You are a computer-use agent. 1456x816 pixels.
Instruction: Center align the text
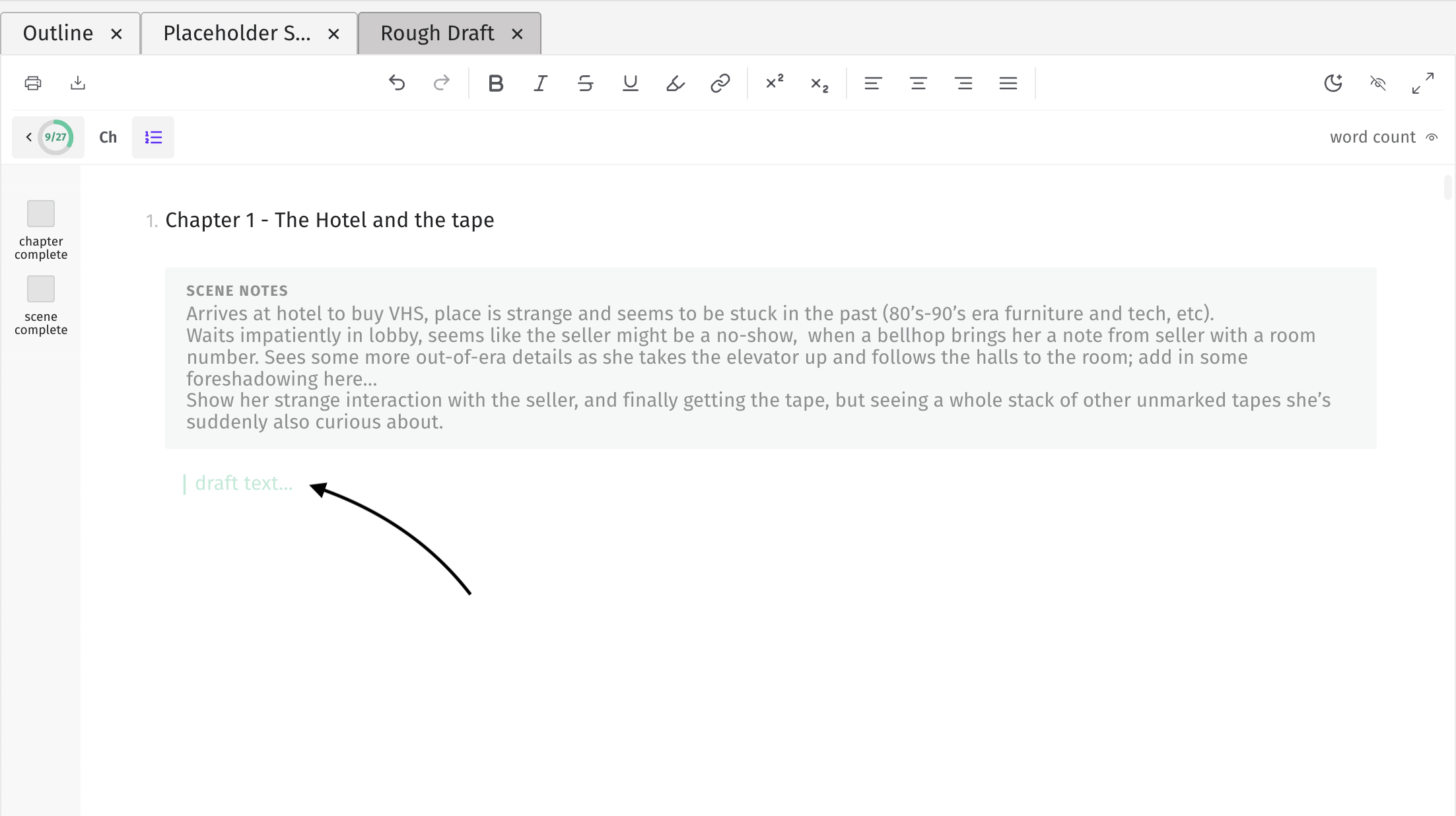coord(919,83)
